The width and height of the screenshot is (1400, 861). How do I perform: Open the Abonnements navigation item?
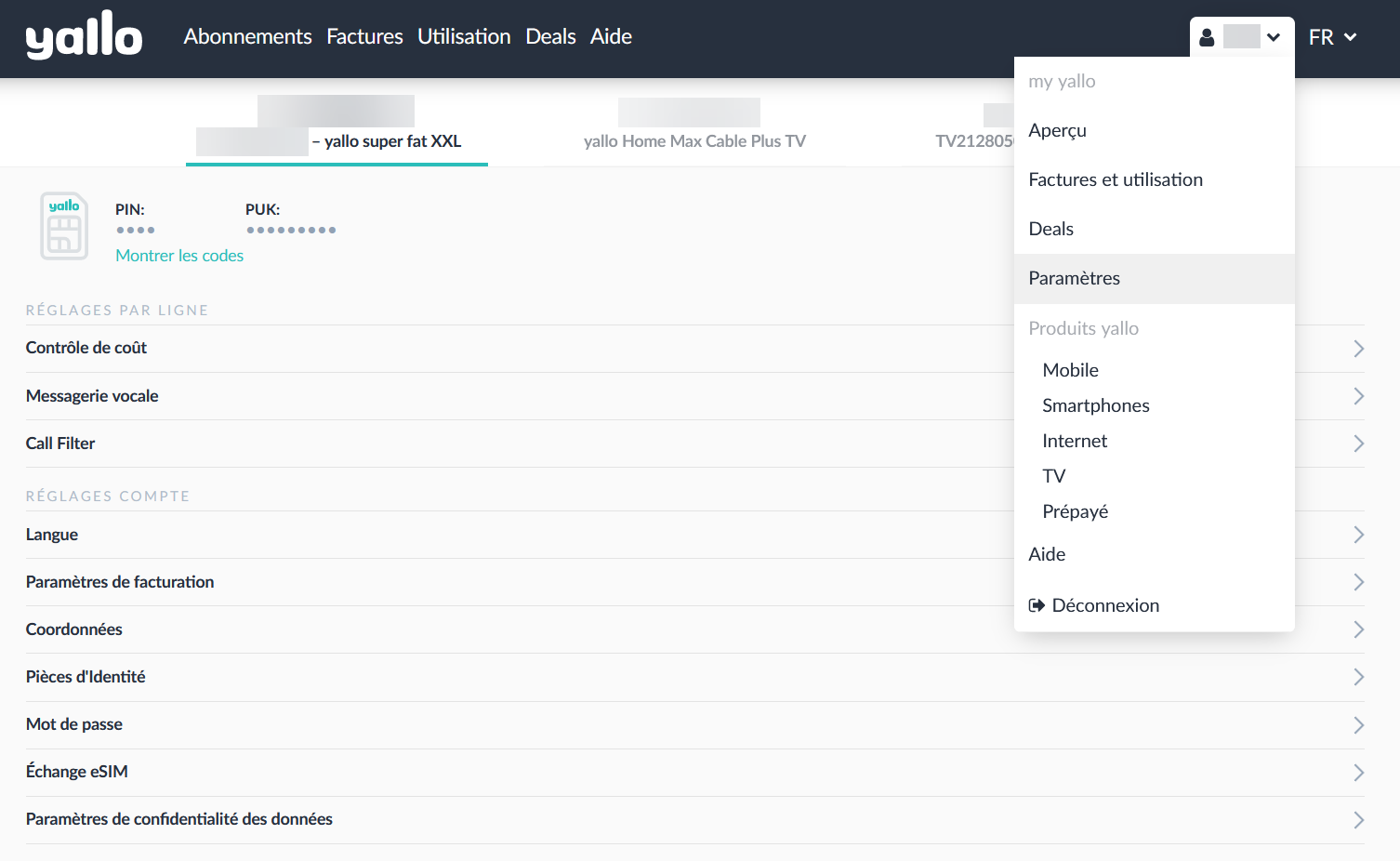[x=247, y=36]
